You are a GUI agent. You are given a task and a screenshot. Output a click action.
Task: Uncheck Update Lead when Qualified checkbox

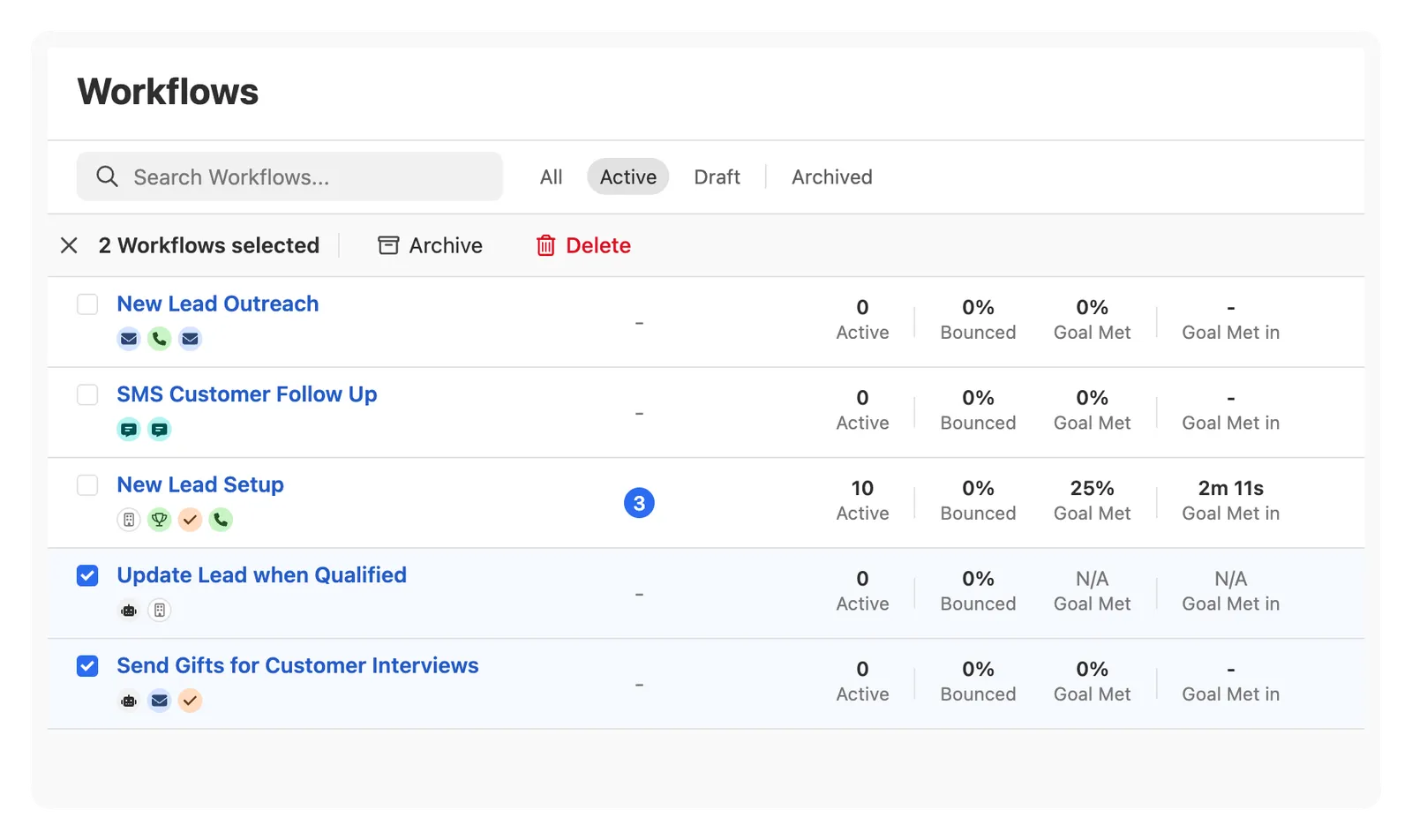click(87, 575)
